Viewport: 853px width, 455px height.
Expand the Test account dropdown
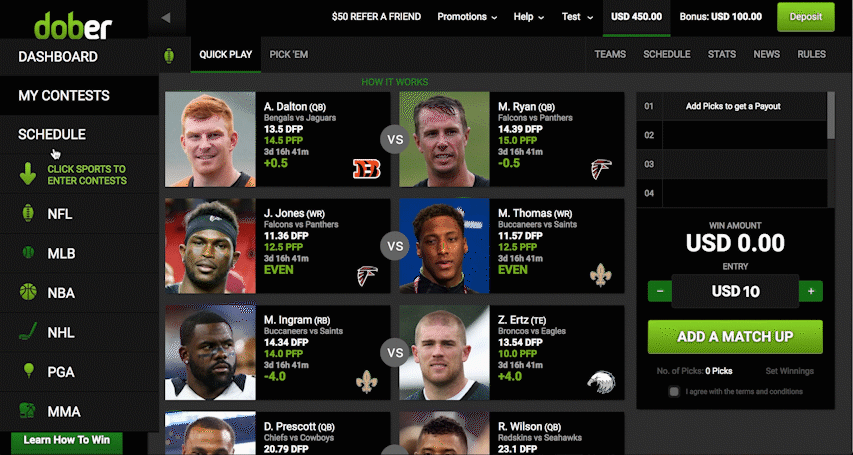coord(577,17)
